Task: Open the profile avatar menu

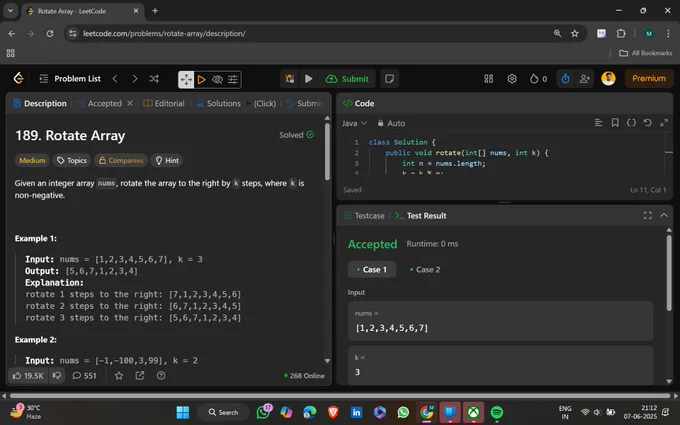Action: pyautogui.click(x=608, y=78)
